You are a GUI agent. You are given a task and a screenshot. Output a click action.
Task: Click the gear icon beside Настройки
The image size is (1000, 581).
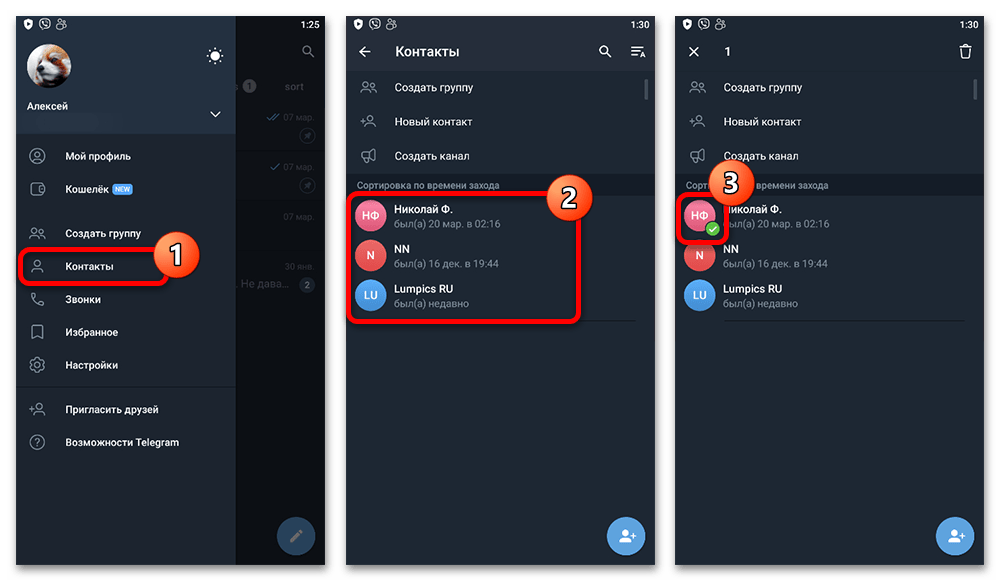[x=38, y=365]
